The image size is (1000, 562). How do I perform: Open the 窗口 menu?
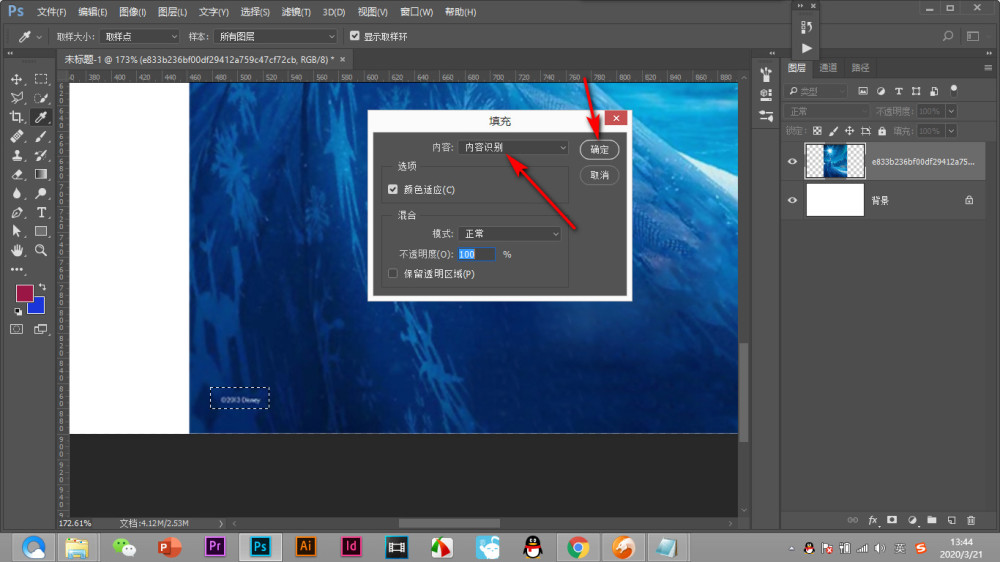pyautogui.click(x=416, y=12)
